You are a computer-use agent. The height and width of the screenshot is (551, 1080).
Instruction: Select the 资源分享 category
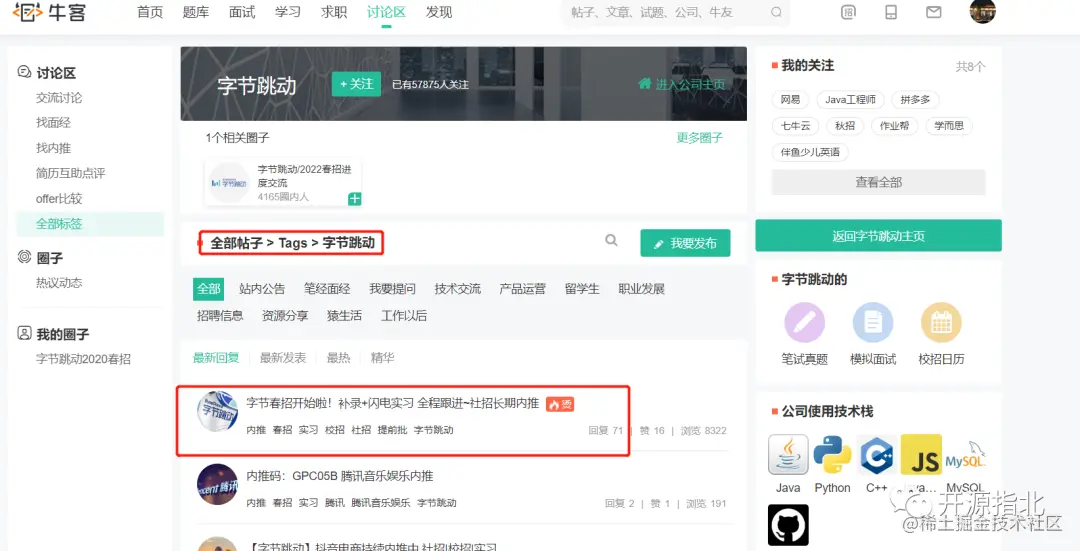pos(285,315)
